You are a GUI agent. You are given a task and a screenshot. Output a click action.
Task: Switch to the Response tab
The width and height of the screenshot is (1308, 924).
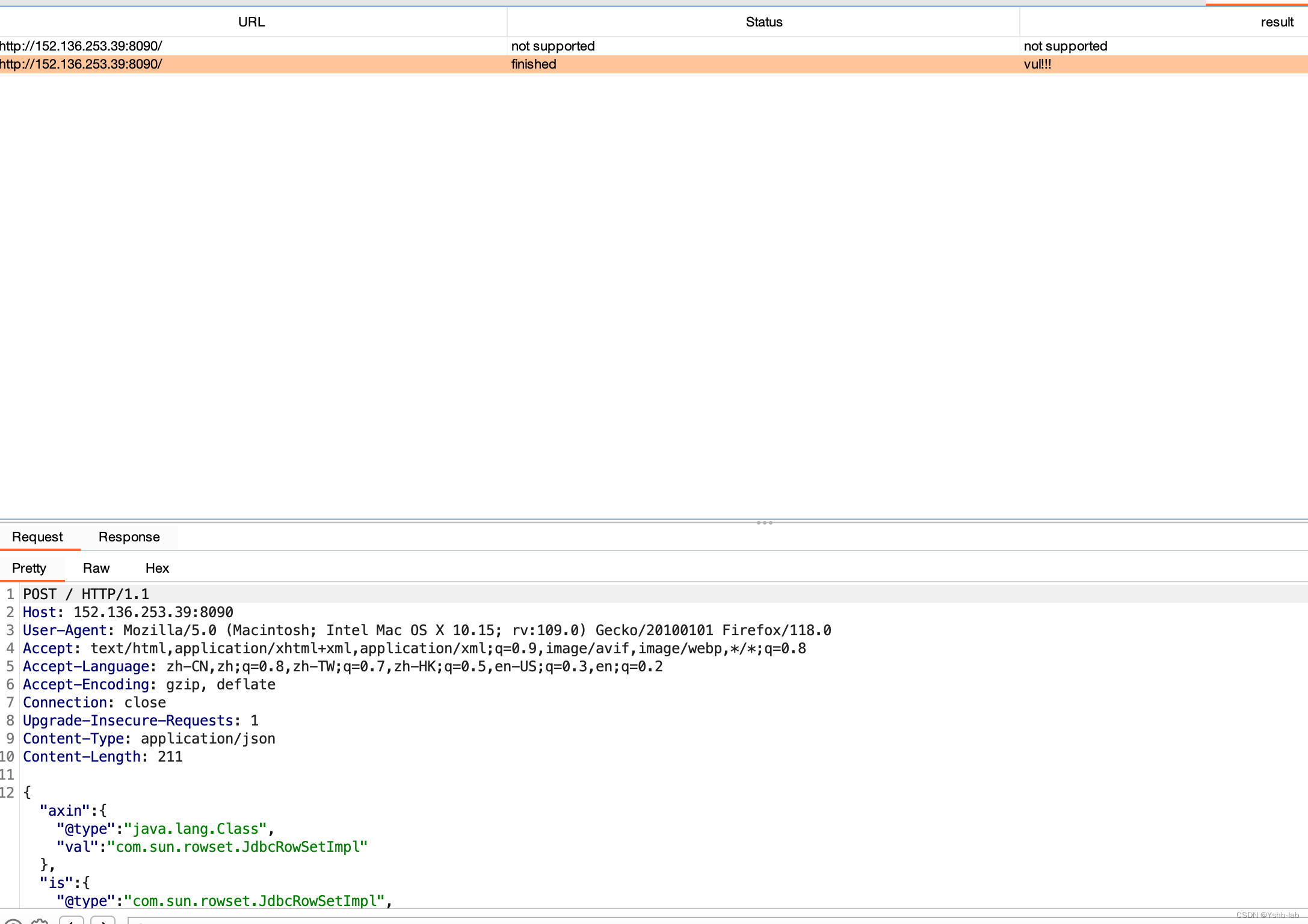[x=129, y=537]
